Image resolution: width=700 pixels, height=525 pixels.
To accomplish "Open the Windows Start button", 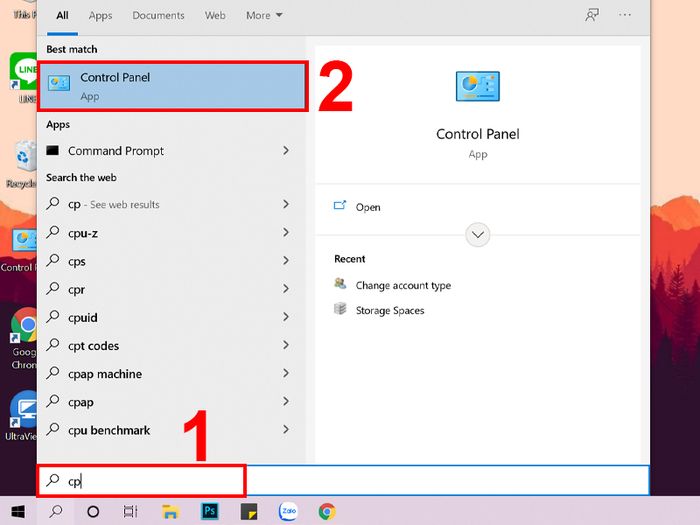I will (18, 511).
